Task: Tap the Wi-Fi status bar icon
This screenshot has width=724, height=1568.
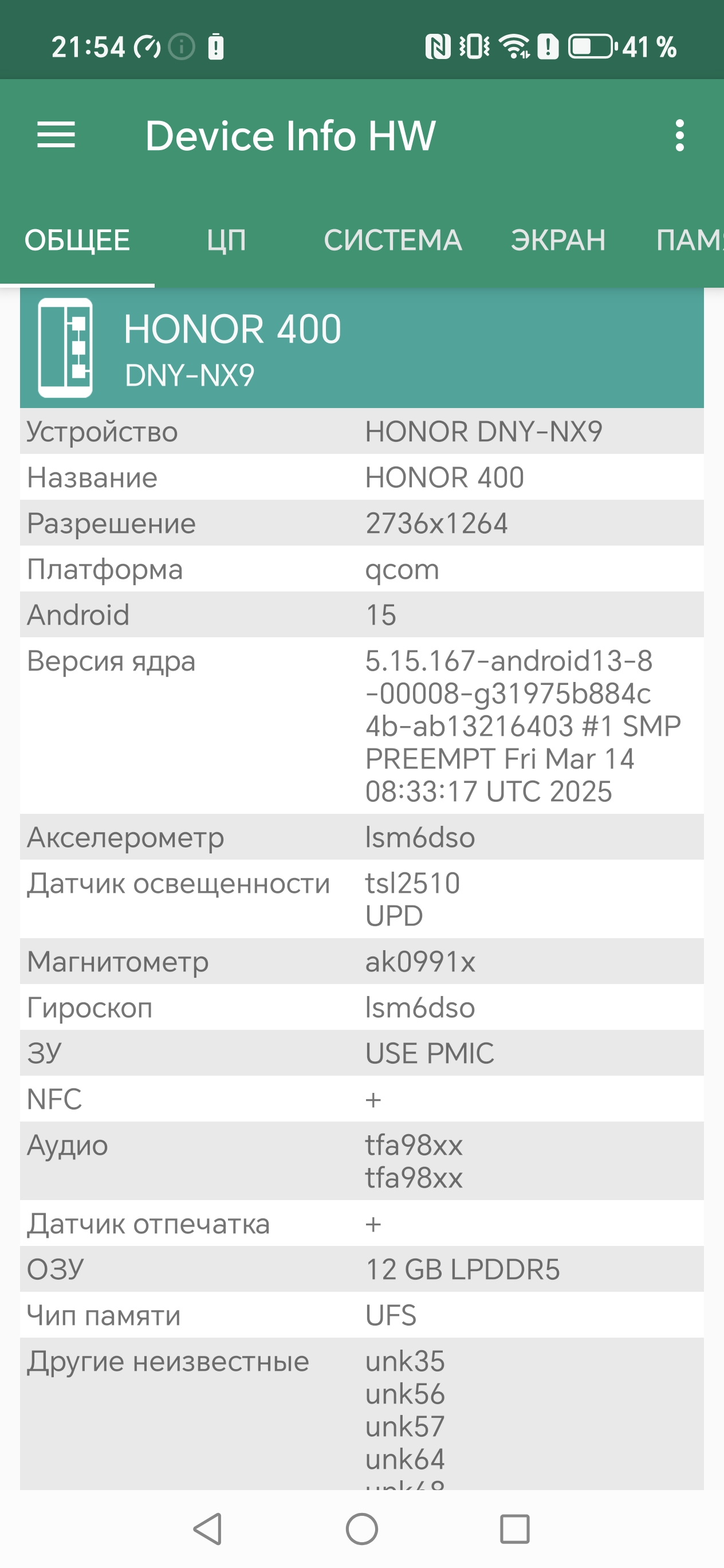Action: pyautogui.click(x=514, y=47)
